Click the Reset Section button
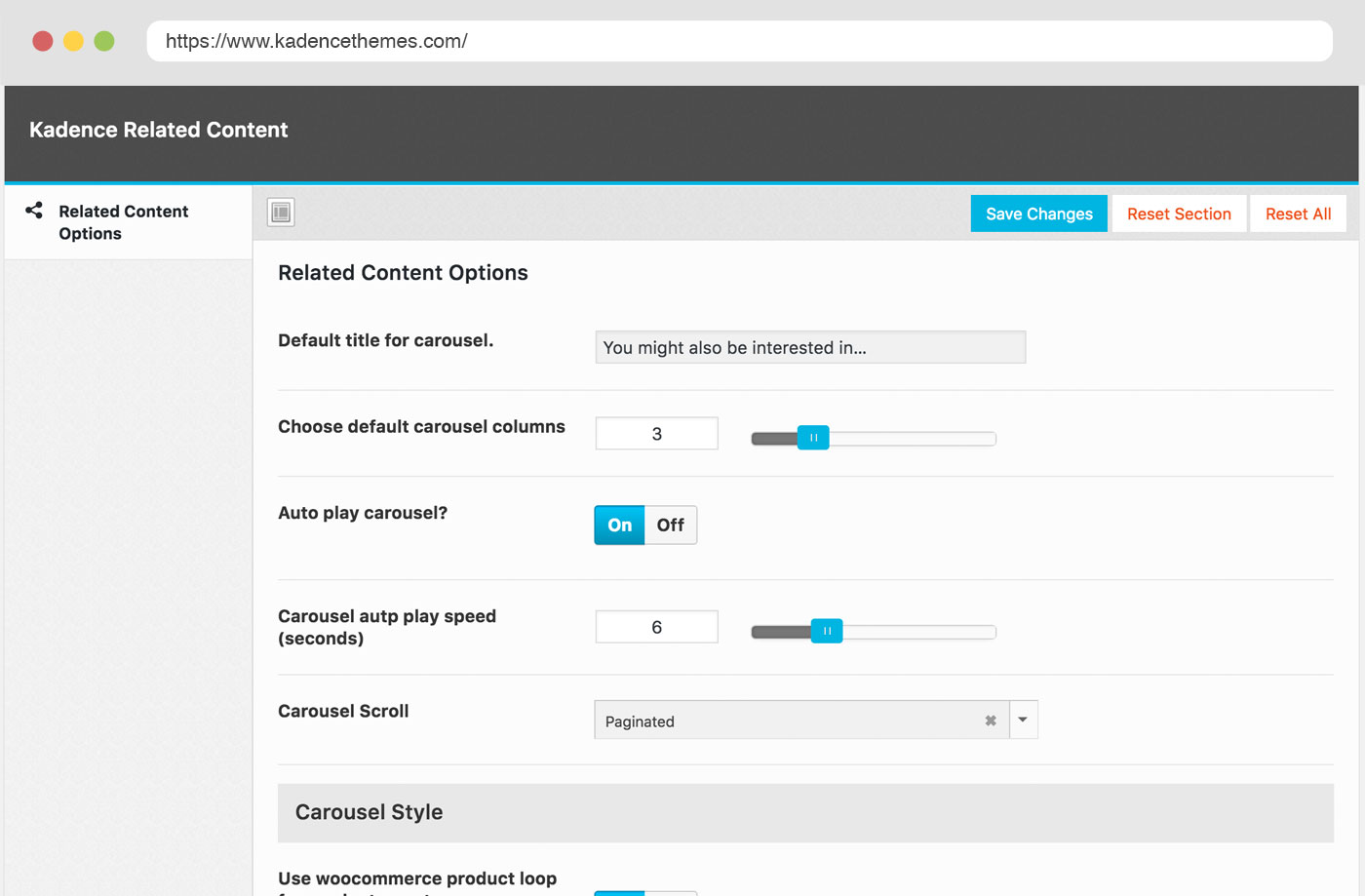The image size is (1365, 896). tap(1179, 214)
